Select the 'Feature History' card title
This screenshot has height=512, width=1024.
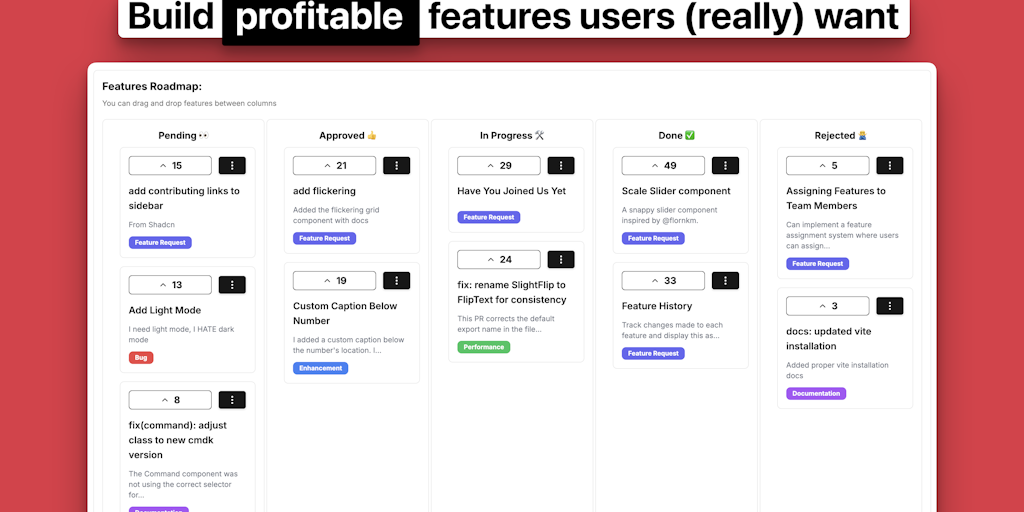point(657,306)
